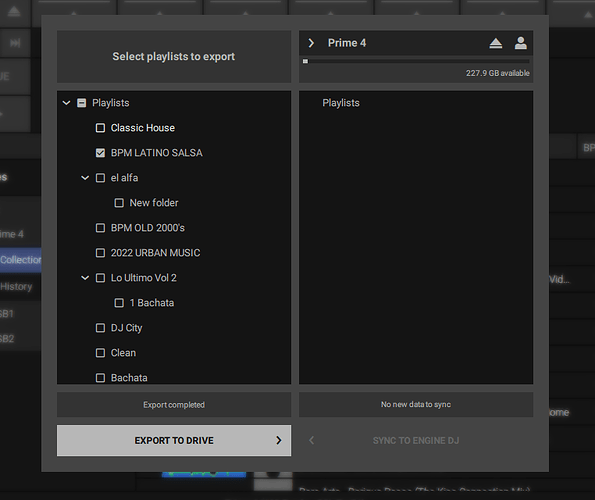This screenshot has width=595, height=500.
Task: Toggle the Playlists root checkbox
Action: pos(82,103)
